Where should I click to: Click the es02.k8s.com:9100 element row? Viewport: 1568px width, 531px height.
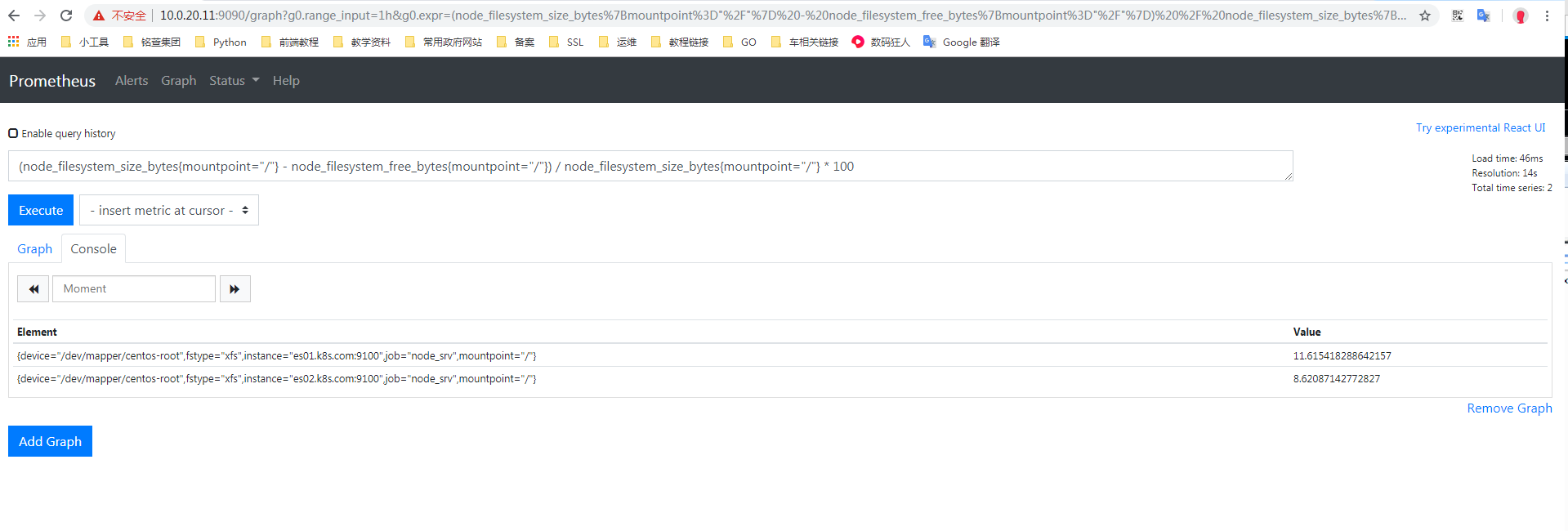(x=781, y=378)
